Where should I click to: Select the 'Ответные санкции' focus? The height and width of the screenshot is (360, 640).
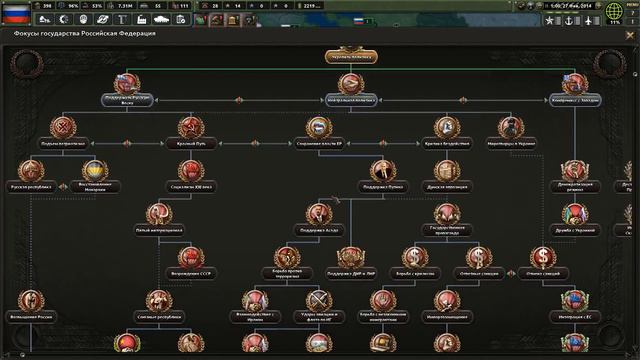(479, 263)
